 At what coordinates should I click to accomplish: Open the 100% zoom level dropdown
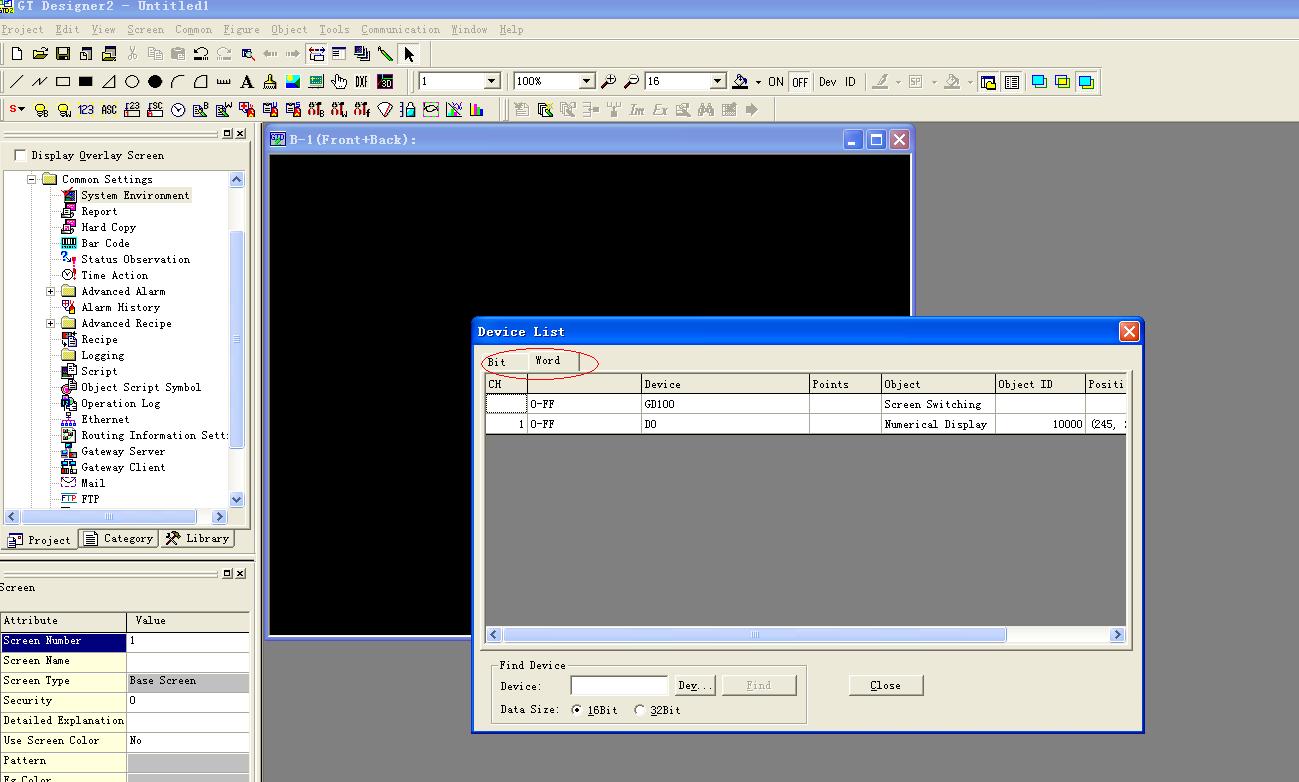point(586,82)
